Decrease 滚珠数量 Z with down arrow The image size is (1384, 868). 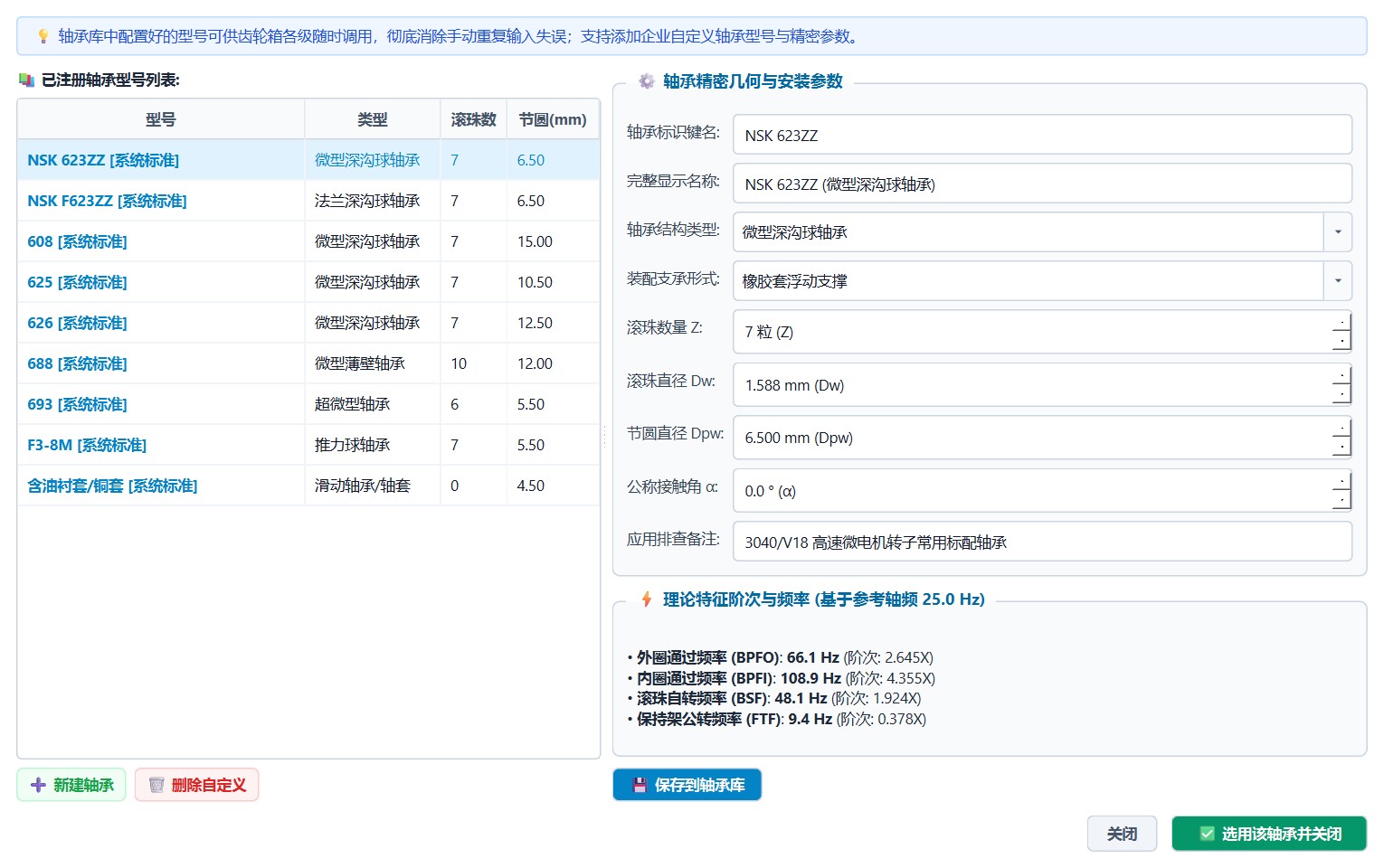(x=1341, y=341)
